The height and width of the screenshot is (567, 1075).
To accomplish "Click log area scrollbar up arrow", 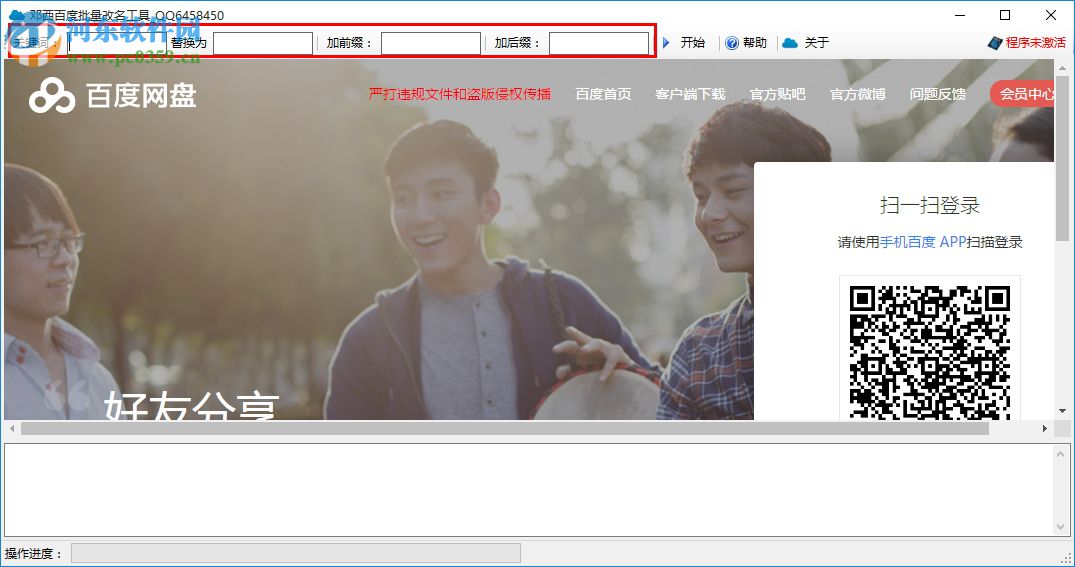I will coord(1061,453).
